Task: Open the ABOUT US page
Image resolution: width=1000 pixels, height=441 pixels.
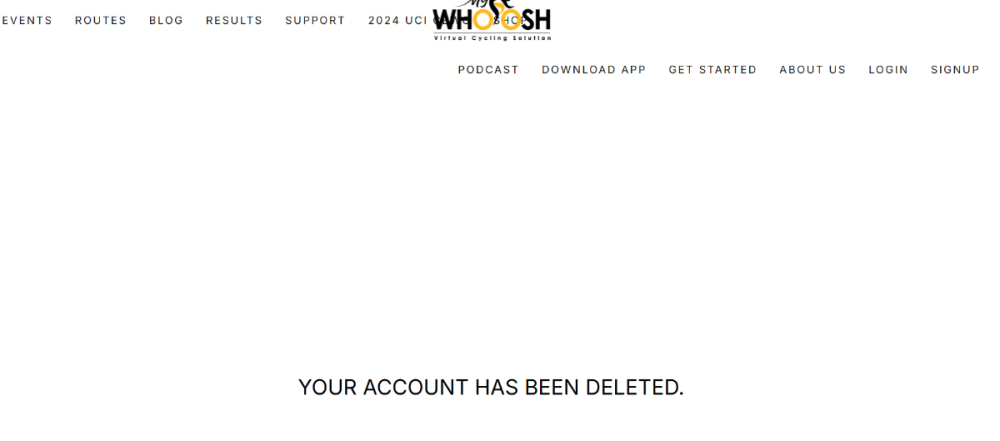Action: (x=812, y=70)
